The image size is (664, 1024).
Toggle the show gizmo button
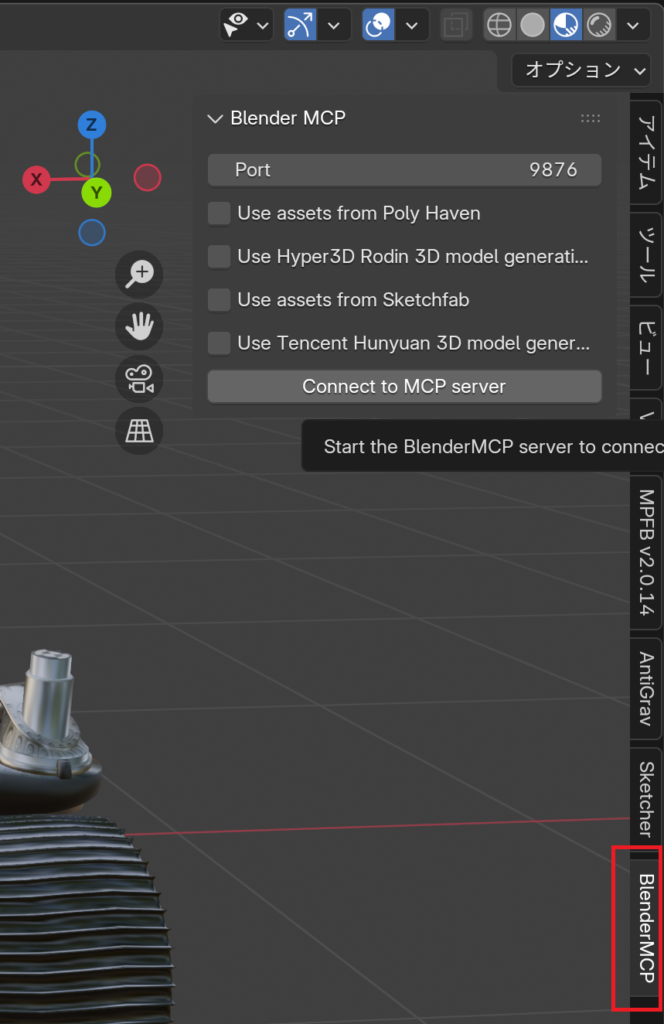tap(300, 24)
